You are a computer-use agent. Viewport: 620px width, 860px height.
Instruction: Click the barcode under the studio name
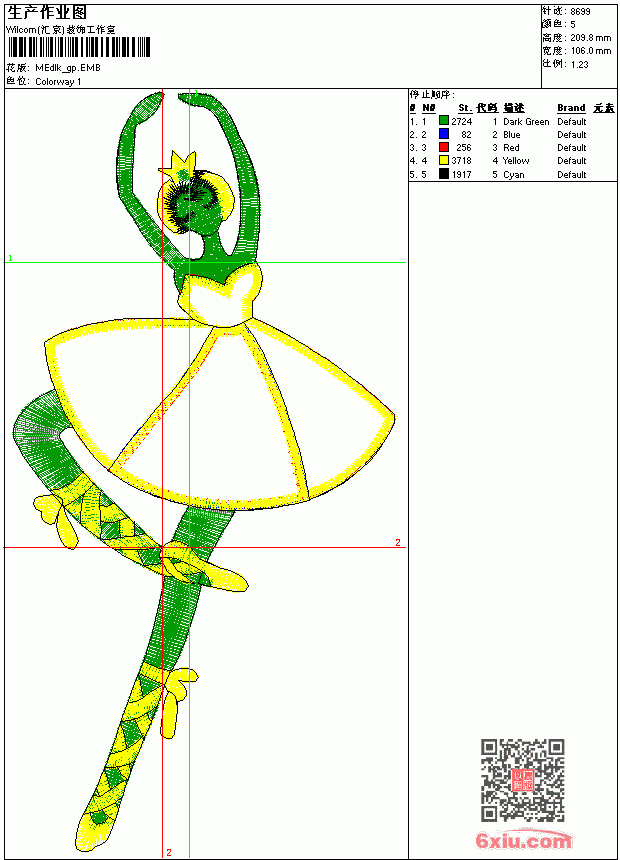[78, 47]
